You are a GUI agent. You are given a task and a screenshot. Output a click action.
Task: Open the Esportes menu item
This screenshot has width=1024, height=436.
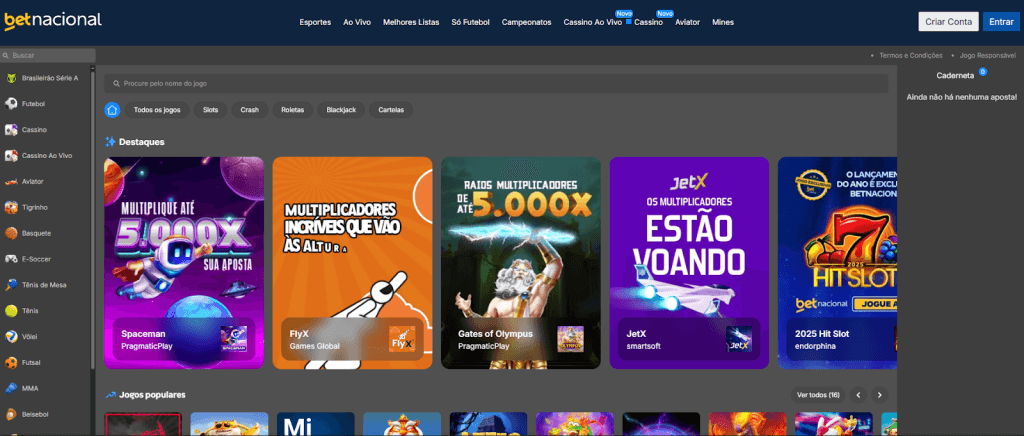tap(315, 22)
